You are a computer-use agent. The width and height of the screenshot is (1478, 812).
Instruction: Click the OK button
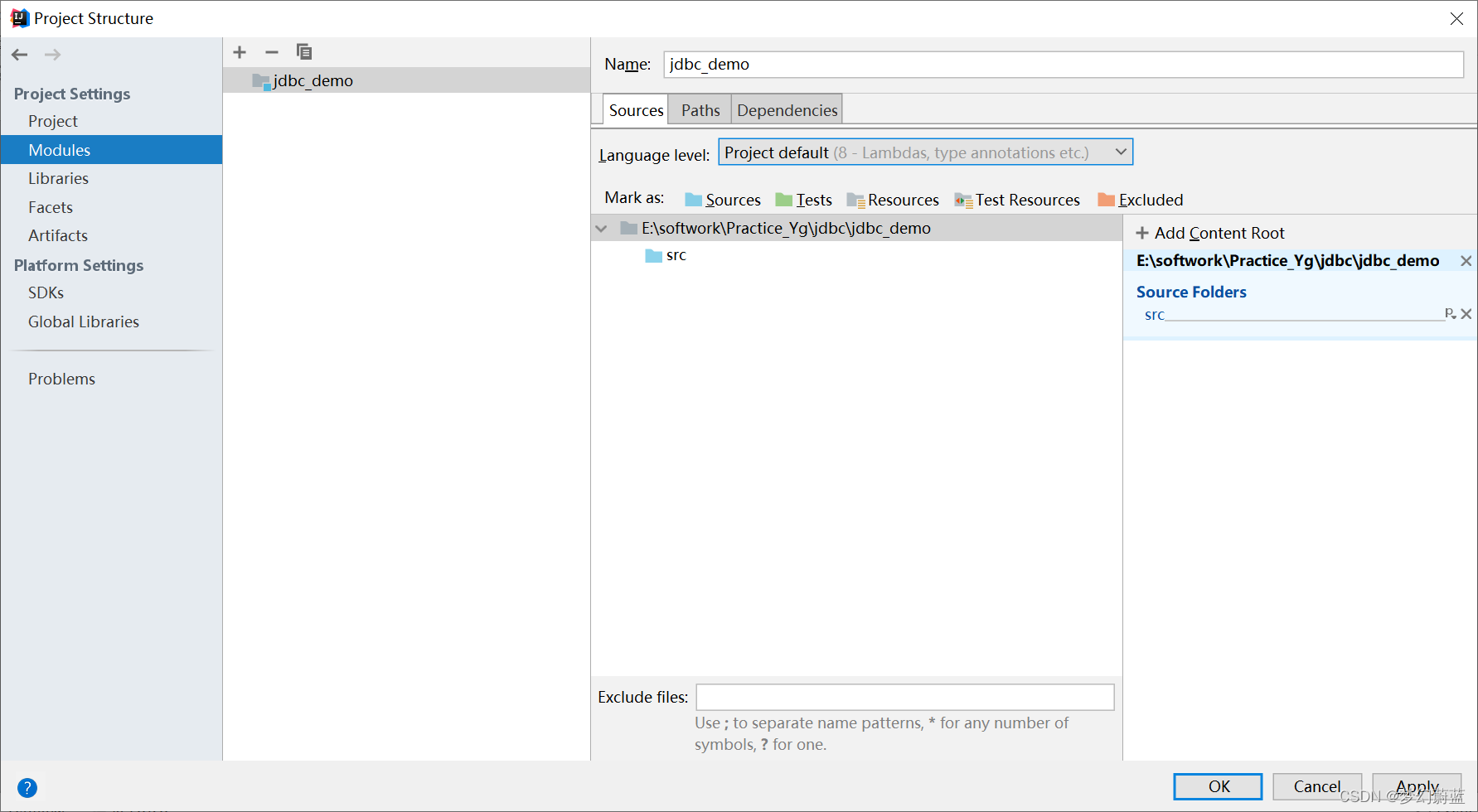tap(1218, 786)
